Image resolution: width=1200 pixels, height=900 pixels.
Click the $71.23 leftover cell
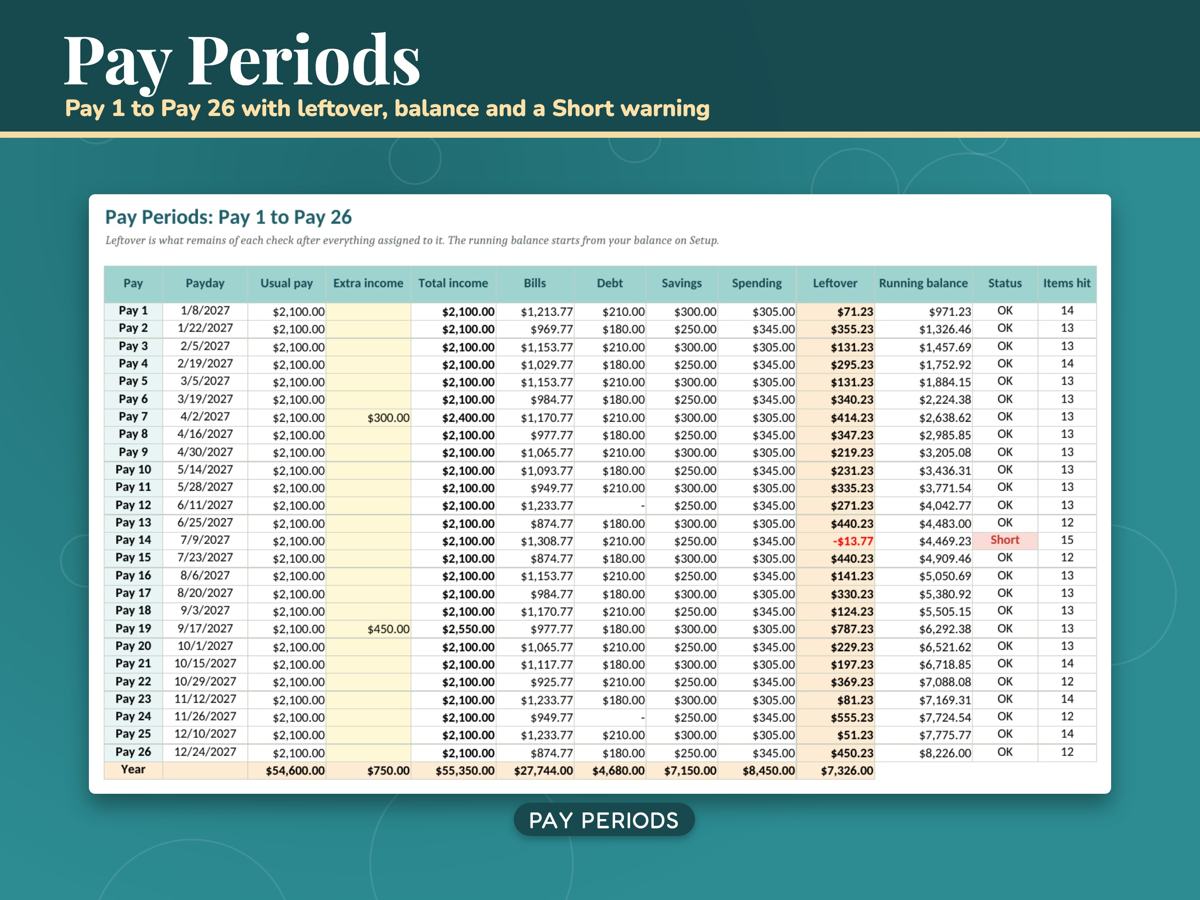click(835, 311)
